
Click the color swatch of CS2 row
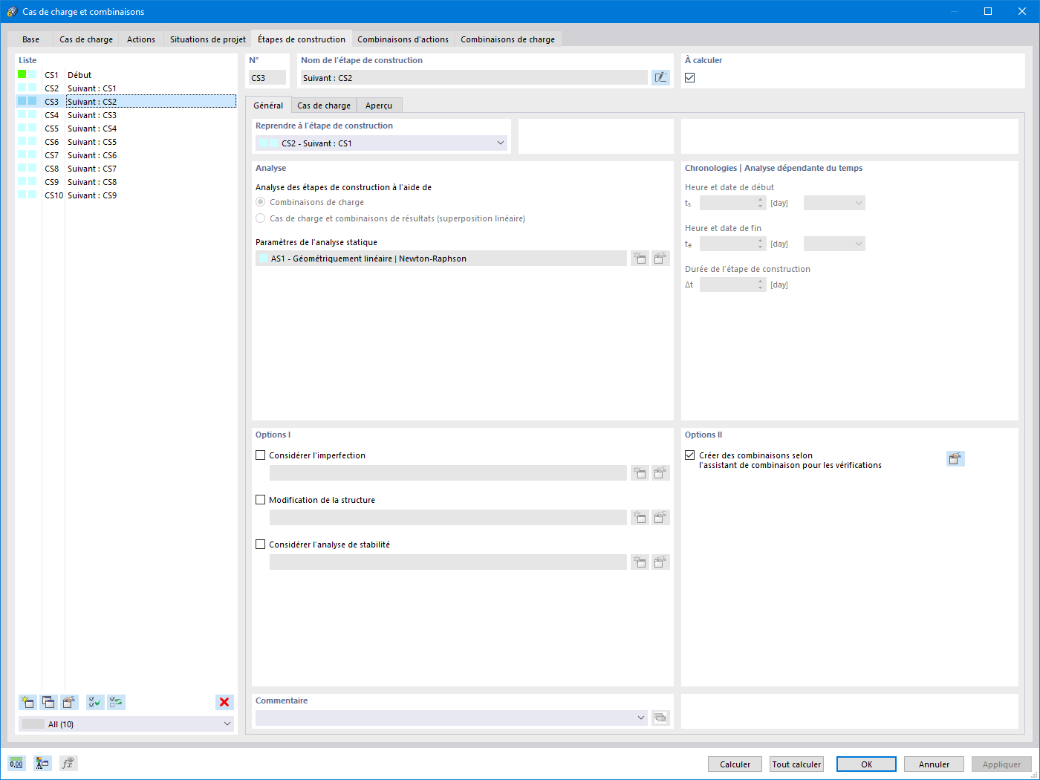coord(27,88)
